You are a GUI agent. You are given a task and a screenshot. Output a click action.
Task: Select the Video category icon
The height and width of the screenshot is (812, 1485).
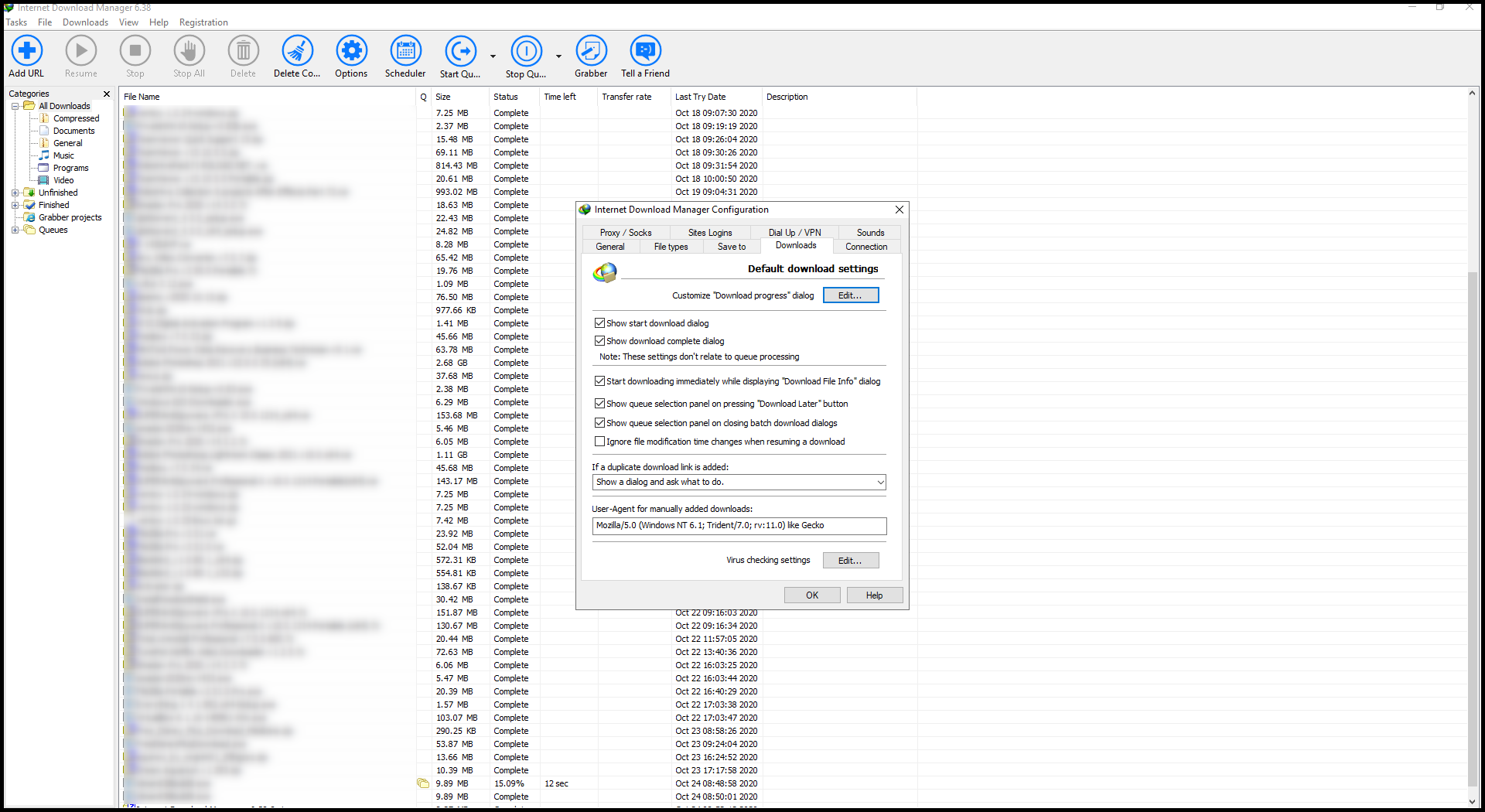point(44,180)
